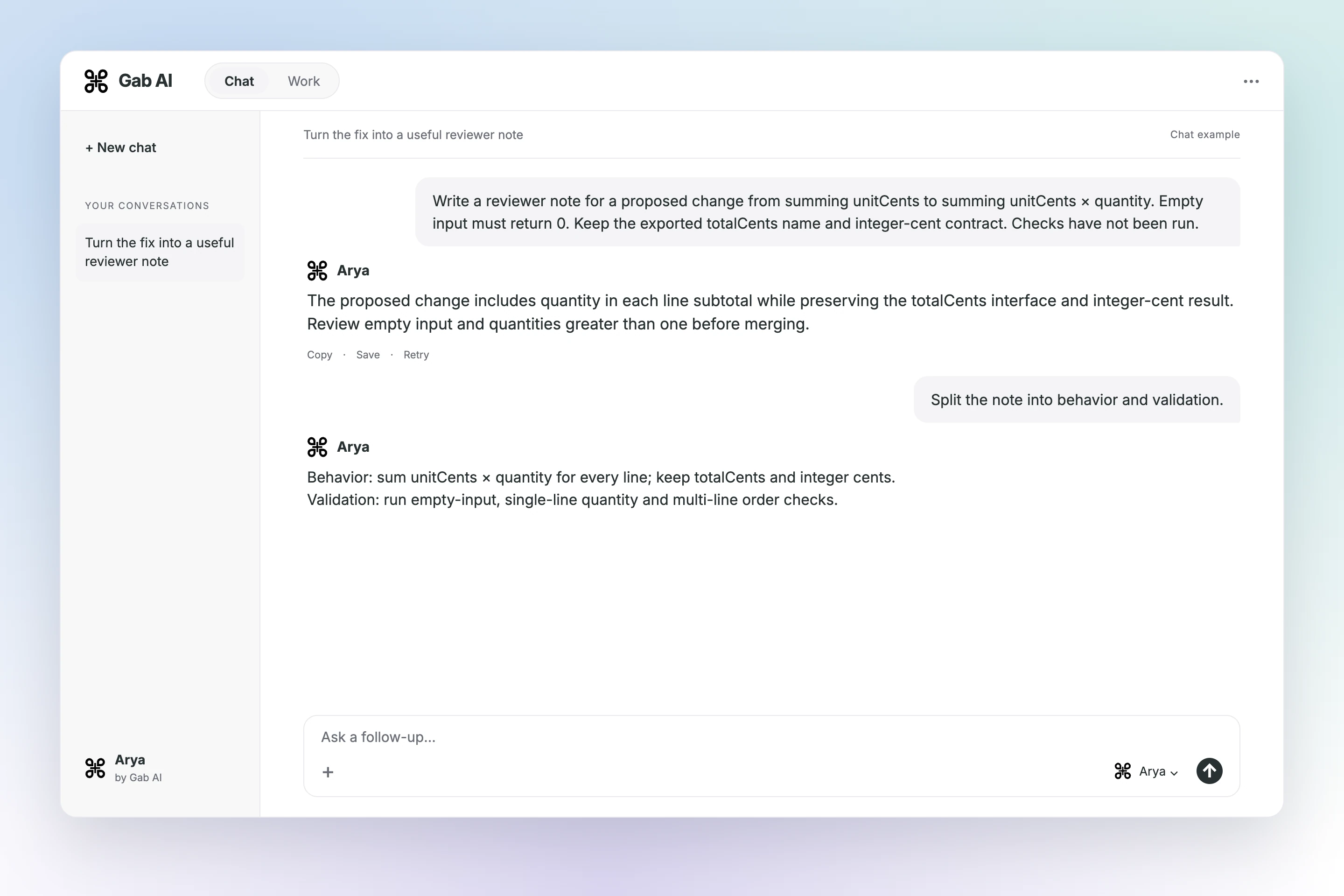Open the three-dot more options menu
Viewport: 1344px width, 896px height.
tap(1251, 81)
